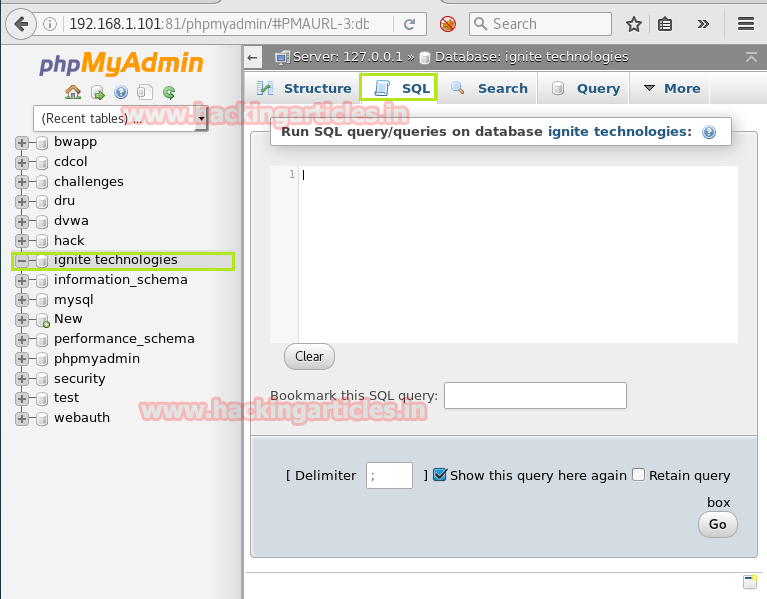767x599 pixels.
Task: Expand the bwapp database tree node
Action: [21, 143]
